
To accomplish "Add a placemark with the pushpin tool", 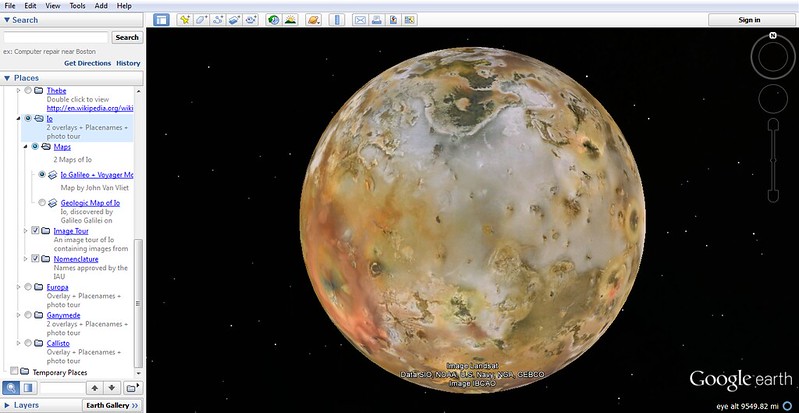I will [x=184, y=20].
